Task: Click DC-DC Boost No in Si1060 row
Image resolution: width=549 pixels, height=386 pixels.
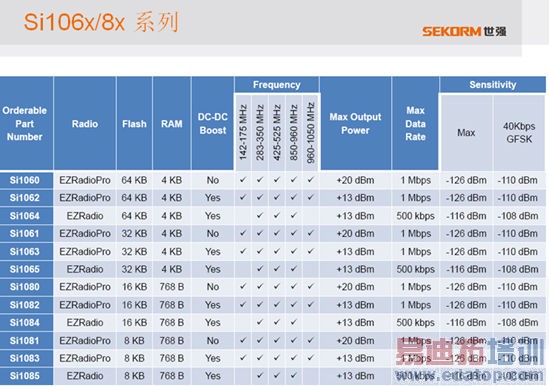Action: tap(213, 180)
